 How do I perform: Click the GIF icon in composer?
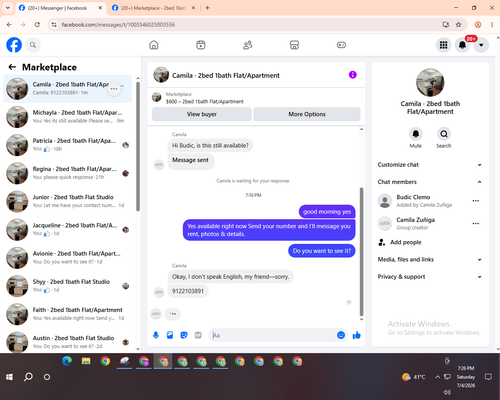(198, 335)
